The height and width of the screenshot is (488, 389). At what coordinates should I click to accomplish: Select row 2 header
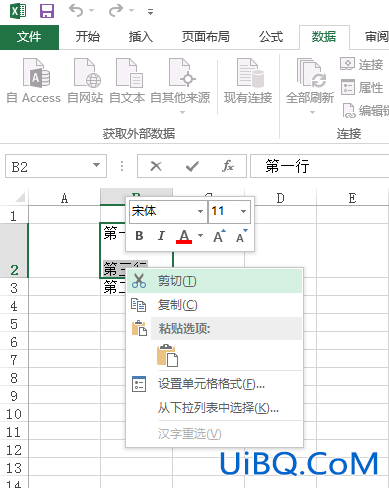click(x=14, y=251)
